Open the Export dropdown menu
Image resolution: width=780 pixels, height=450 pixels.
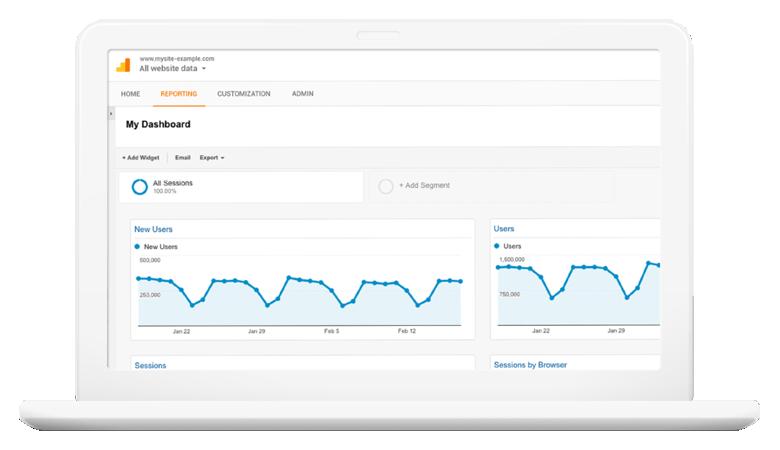(212, 158)
